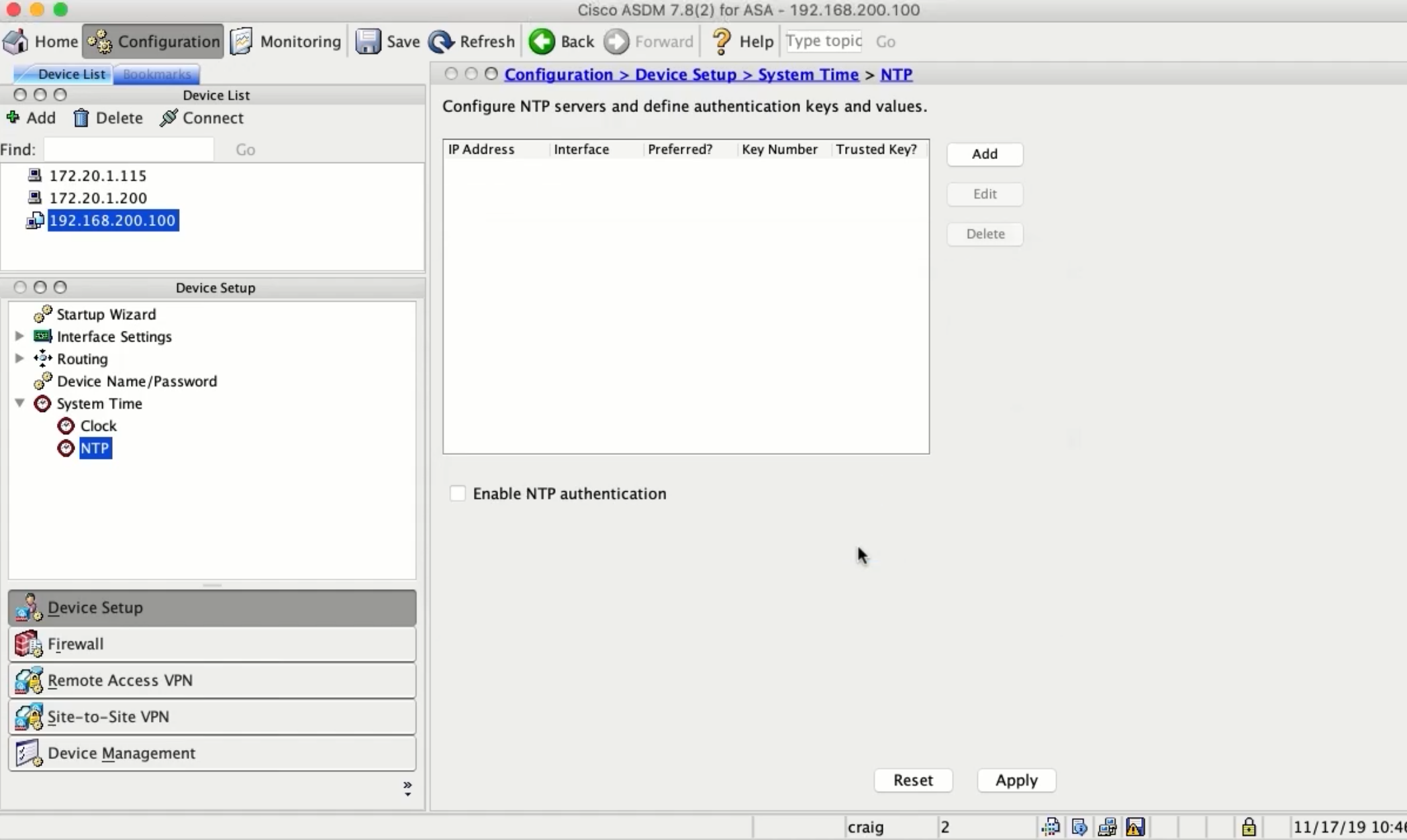This screenshot has height=840, width=1407.
Task: Click the Routing arrows icon
Action: click(43, 358)
